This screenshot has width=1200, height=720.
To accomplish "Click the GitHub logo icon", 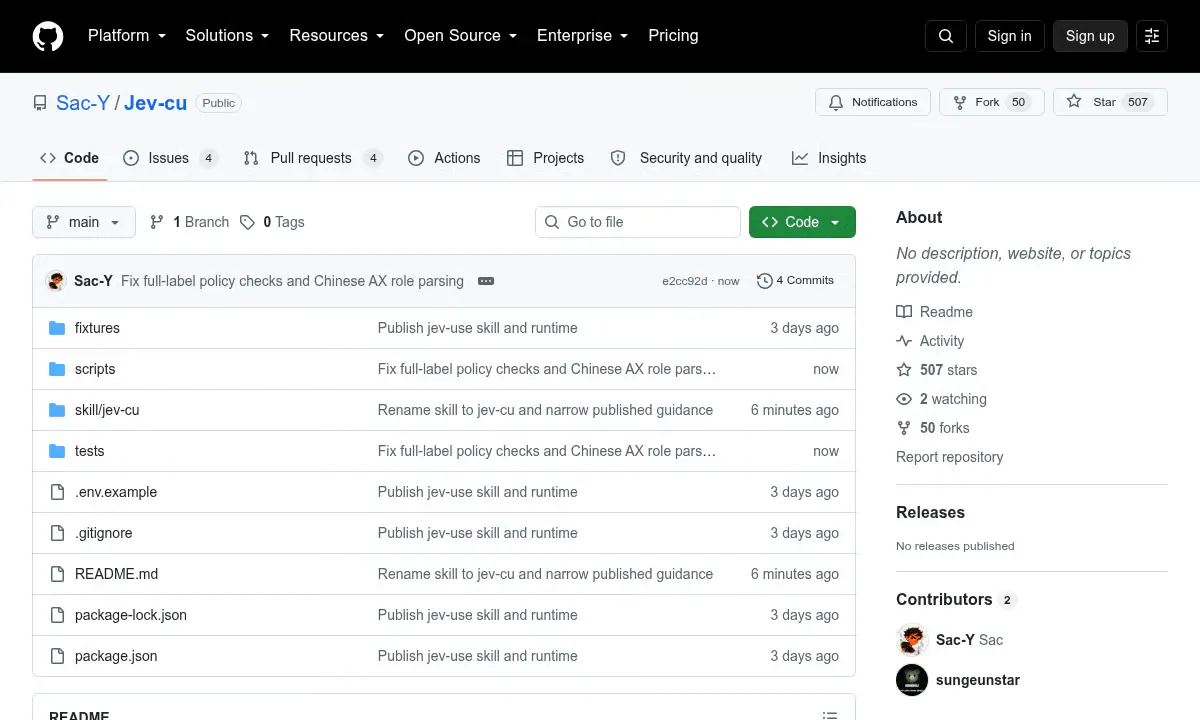I will point(48,36).
